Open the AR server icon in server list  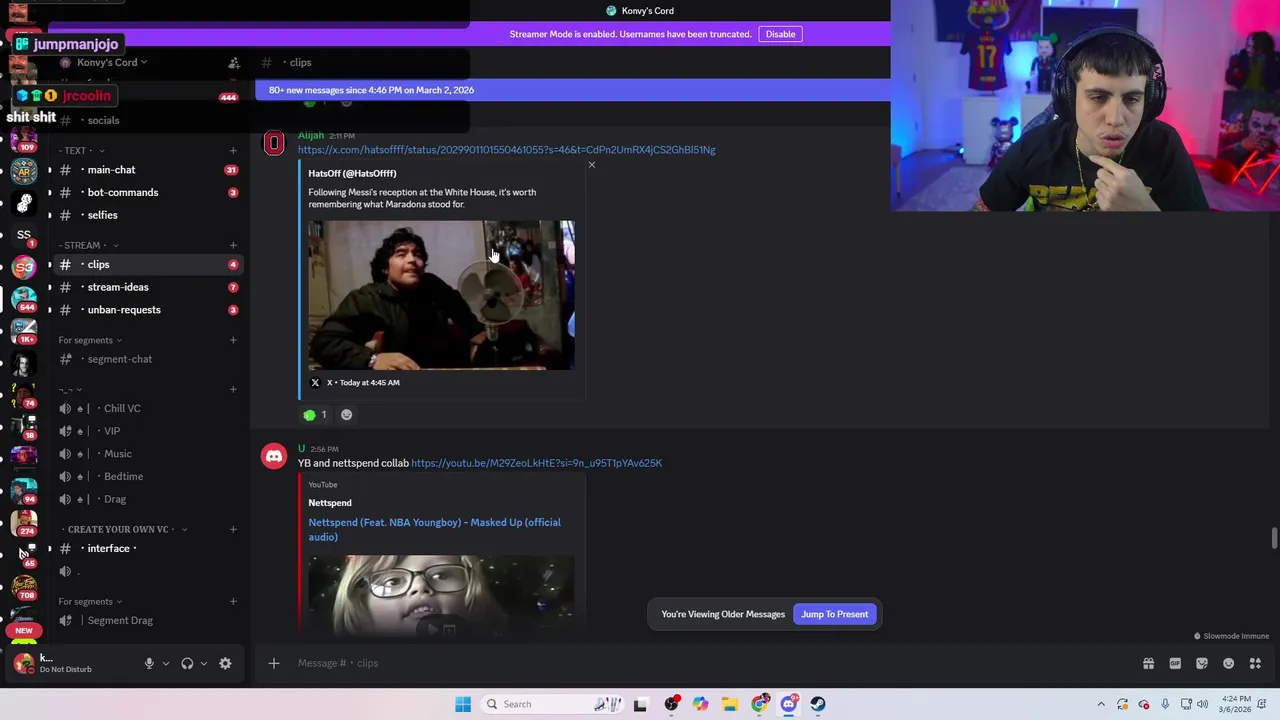[24, 171]
